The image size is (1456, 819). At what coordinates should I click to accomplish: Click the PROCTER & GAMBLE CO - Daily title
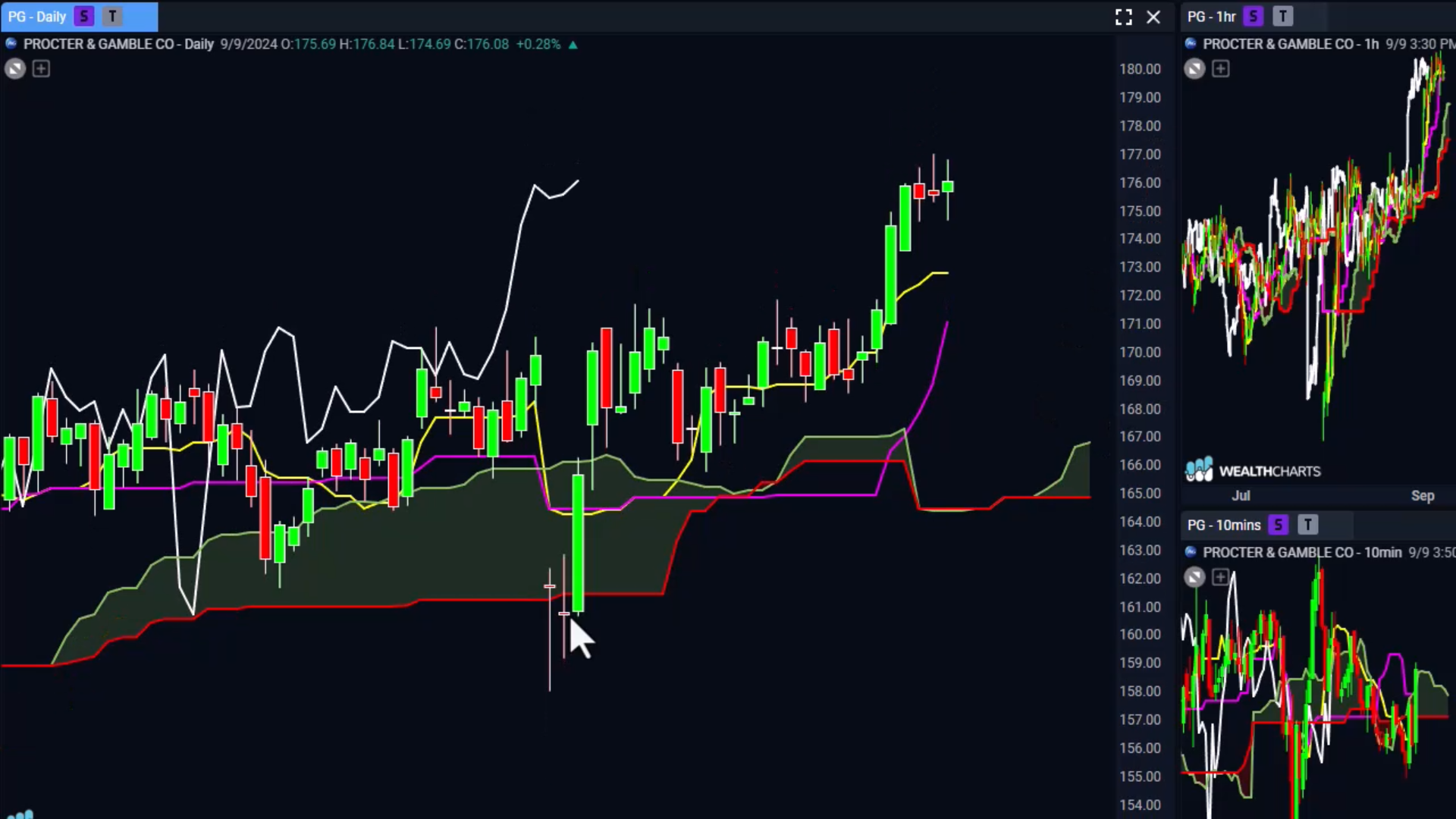click(118, 44)
